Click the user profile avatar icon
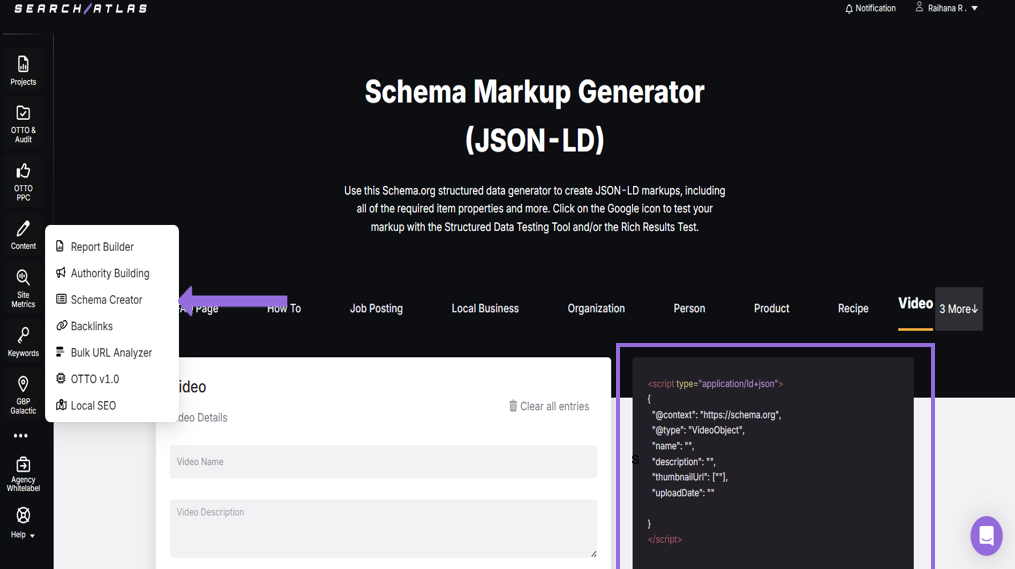The width and height of the screenshot is (1015, 569). click(919, 7)
